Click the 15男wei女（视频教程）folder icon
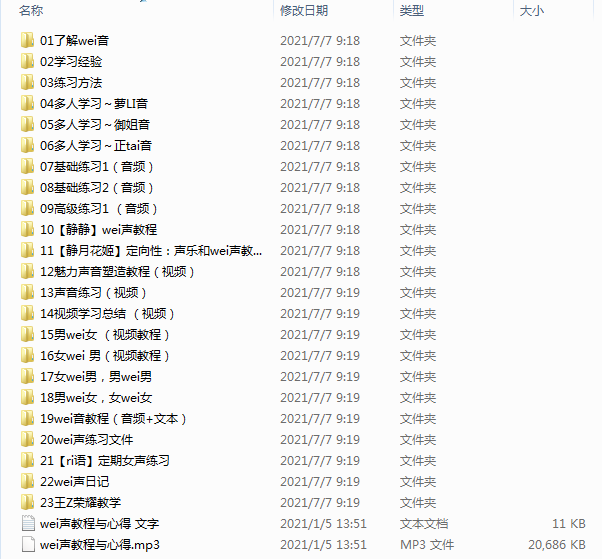 point(27,334)
